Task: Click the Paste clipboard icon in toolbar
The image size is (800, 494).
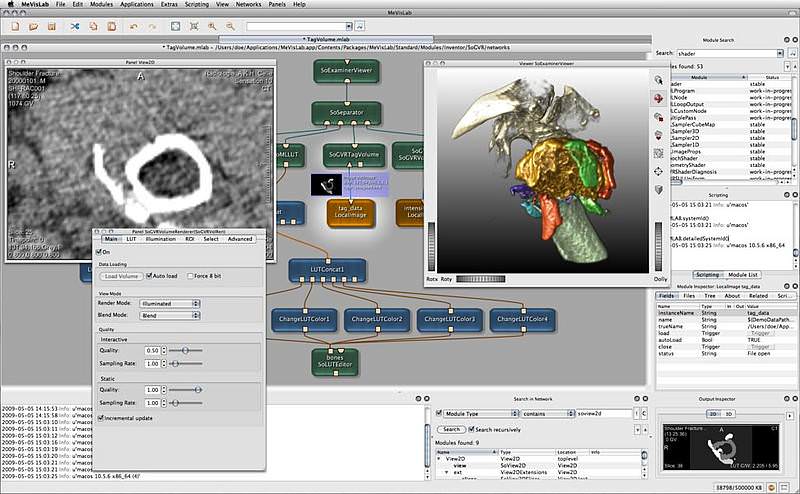Action: click(112, 26)
